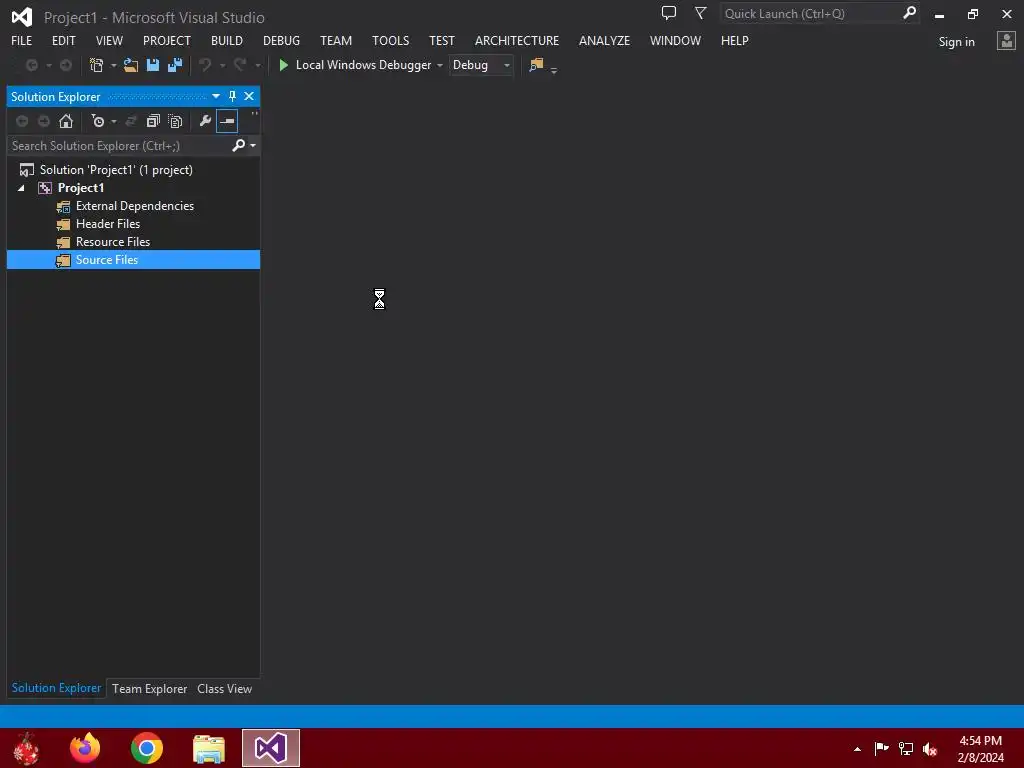
Task: Switch to the Team Explorer tab
Action: 150,688
